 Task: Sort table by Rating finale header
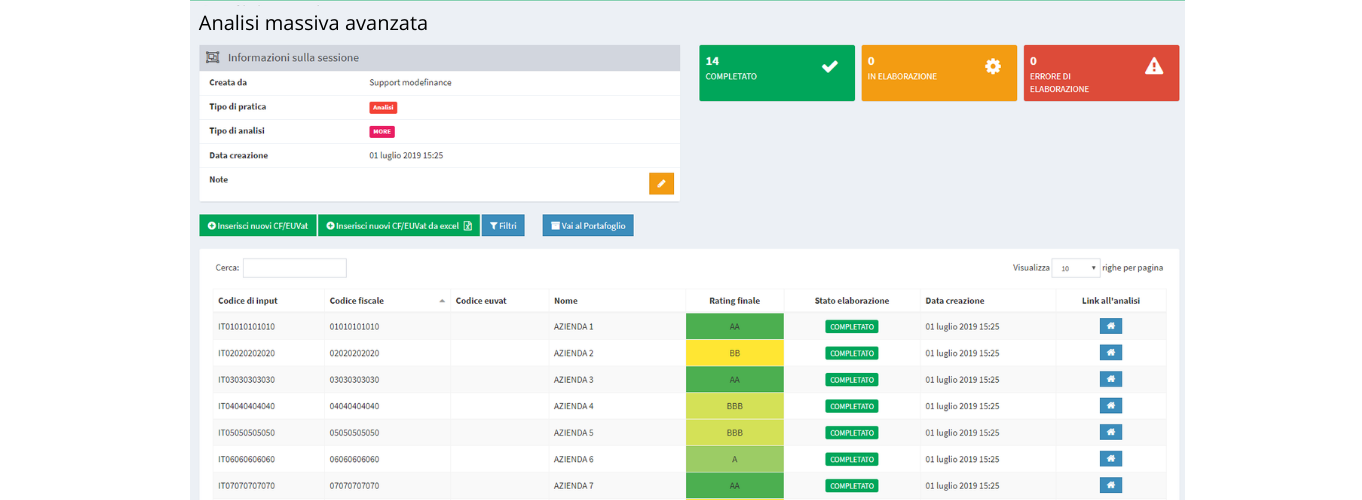pyautogui.click(x=735, y=300)
